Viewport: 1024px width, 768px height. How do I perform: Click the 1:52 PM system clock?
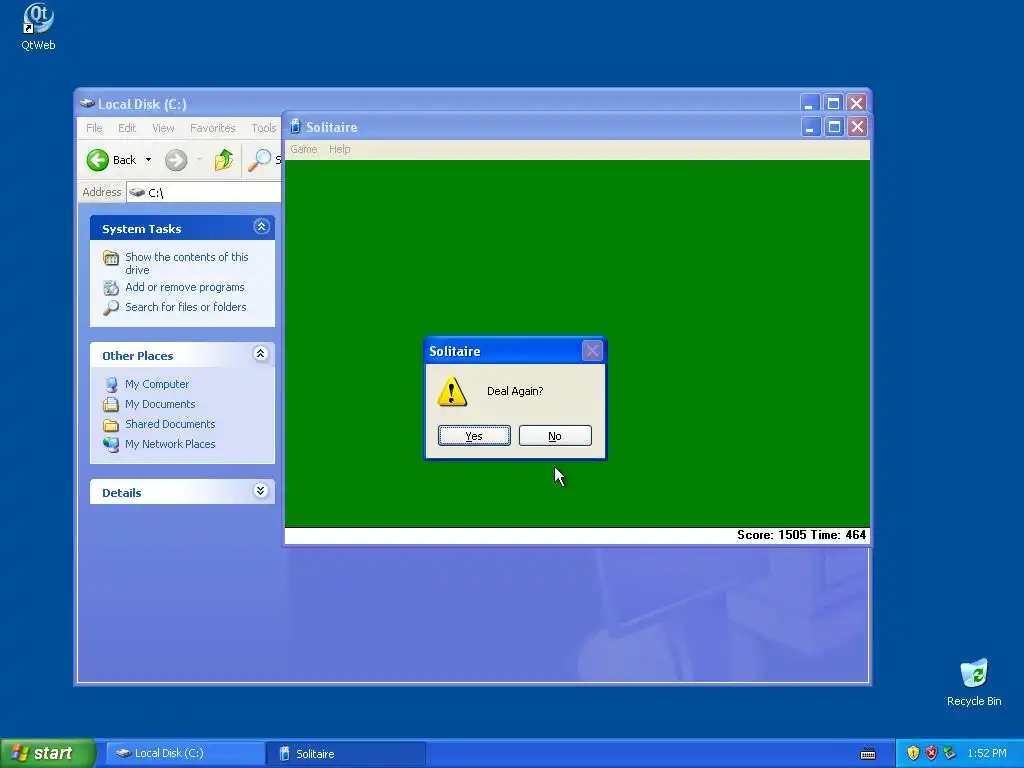987,754
